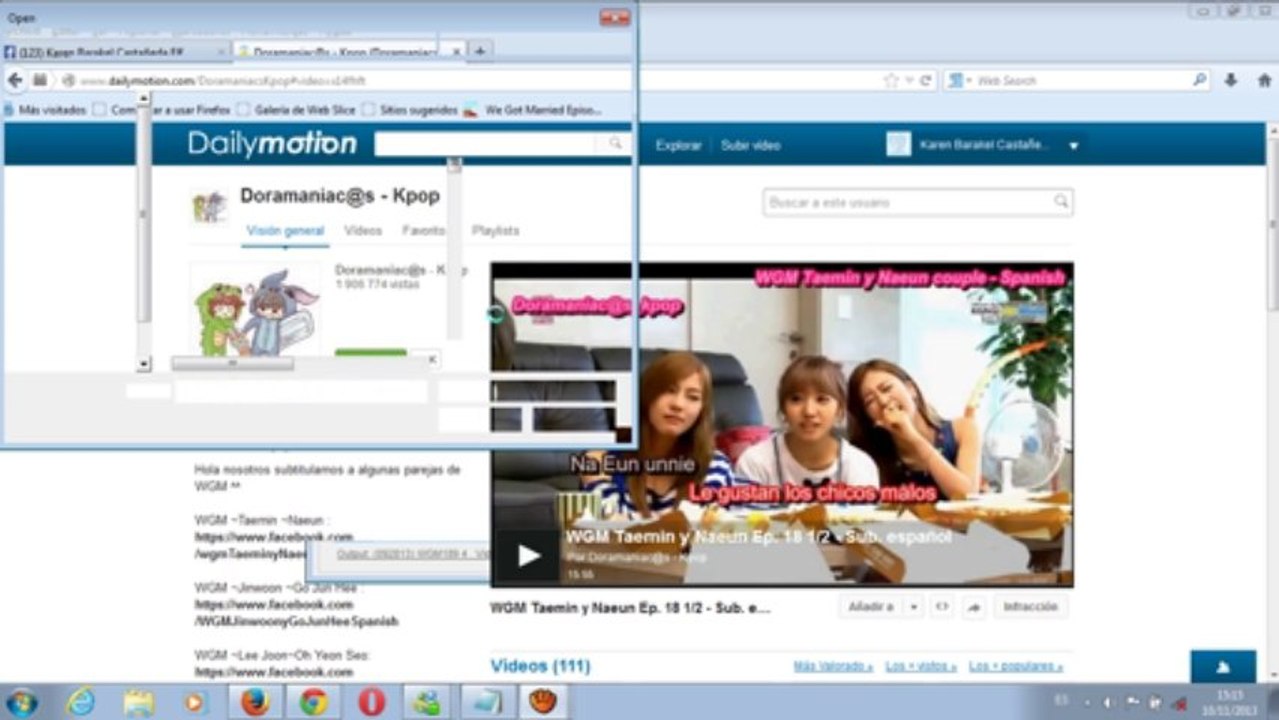Screen dimensions: 1279x720
Task: Click the 'Videos (111)' heading link
Action: 540,666
